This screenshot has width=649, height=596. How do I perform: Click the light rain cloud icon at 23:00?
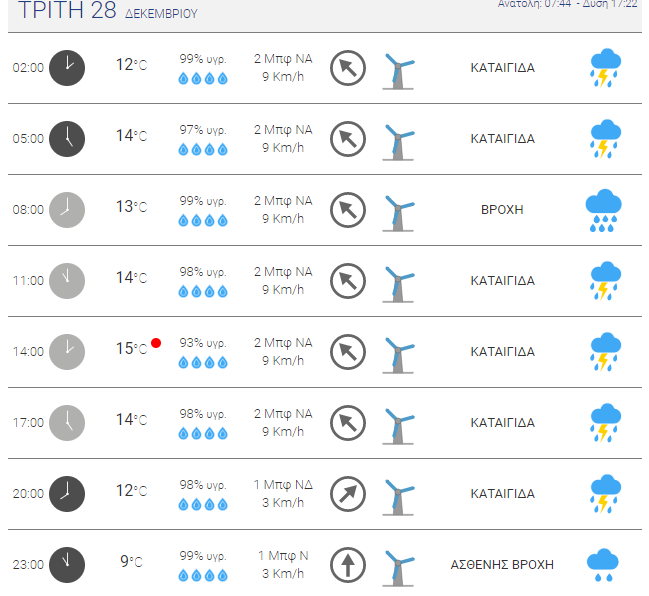tap(603, 565)
